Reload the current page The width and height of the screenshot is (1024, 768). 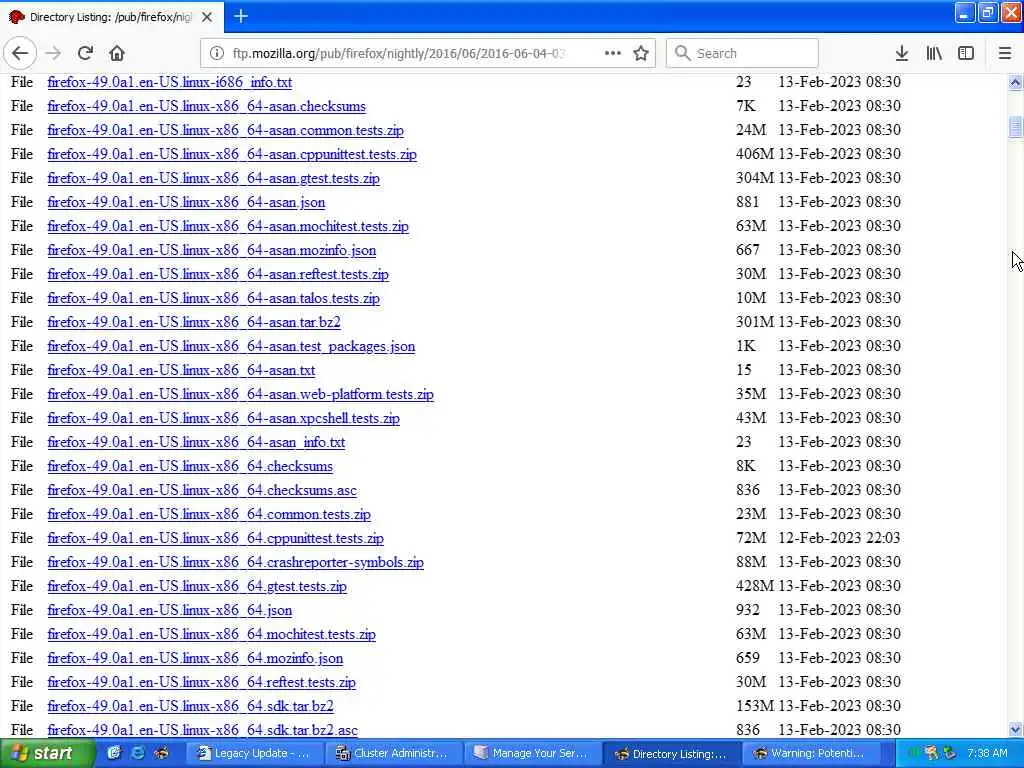pyautogui.click(x=85, y=54)
